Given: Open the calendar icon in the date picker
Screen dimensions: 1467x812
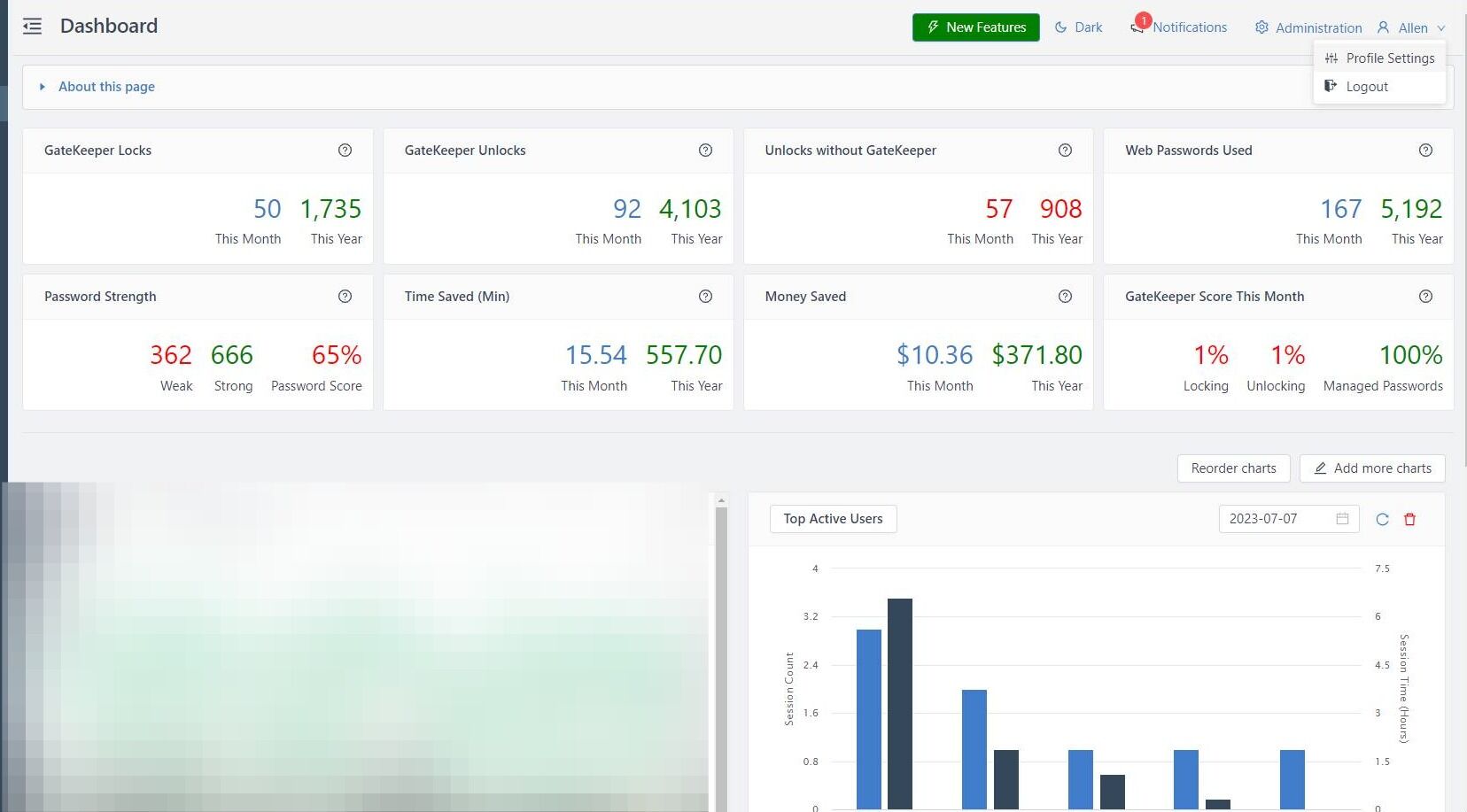Looking at the screenshot, I should tap(1342, 519).
